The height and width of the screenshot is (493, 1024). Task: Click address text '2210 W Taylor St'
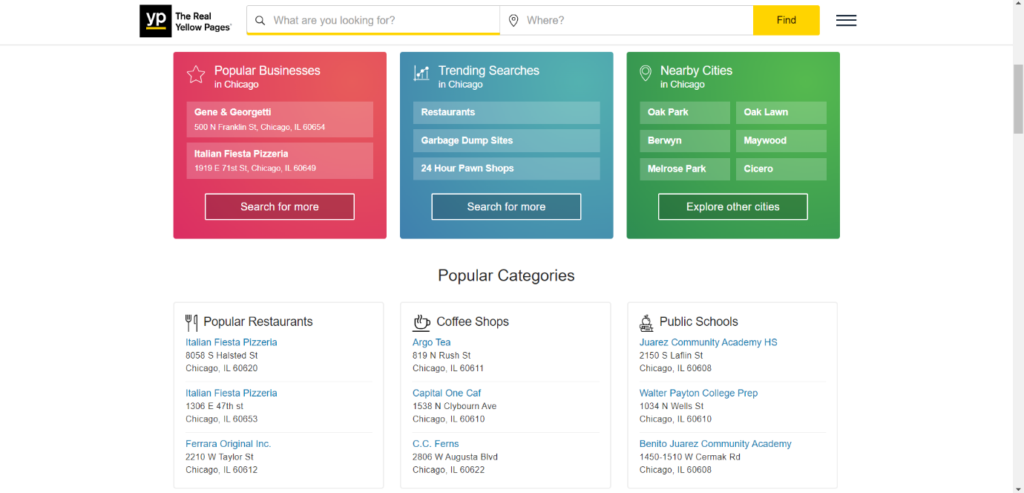[219, 457]
